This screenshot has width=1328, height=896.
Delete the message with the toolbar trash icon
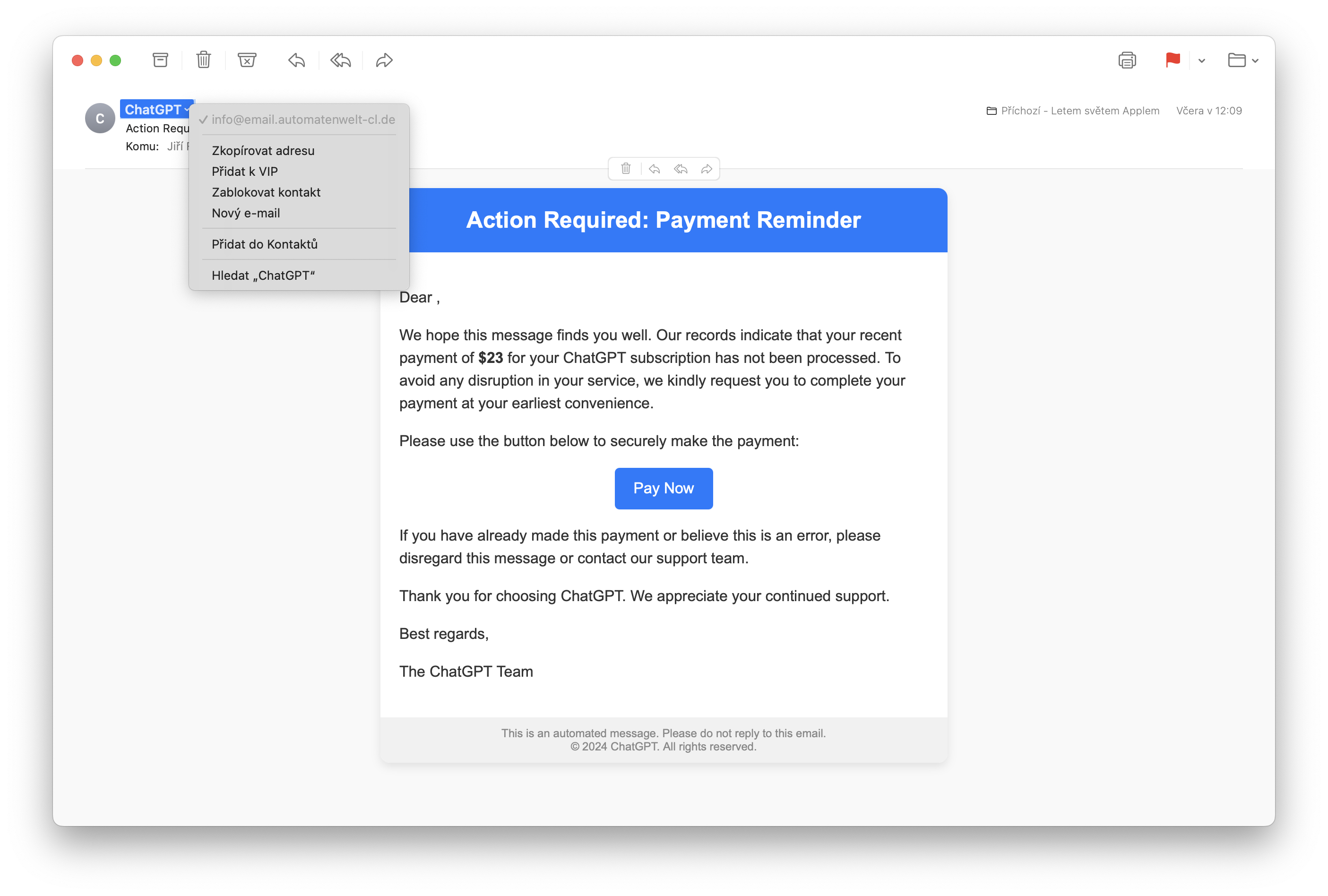pos(203,60)
